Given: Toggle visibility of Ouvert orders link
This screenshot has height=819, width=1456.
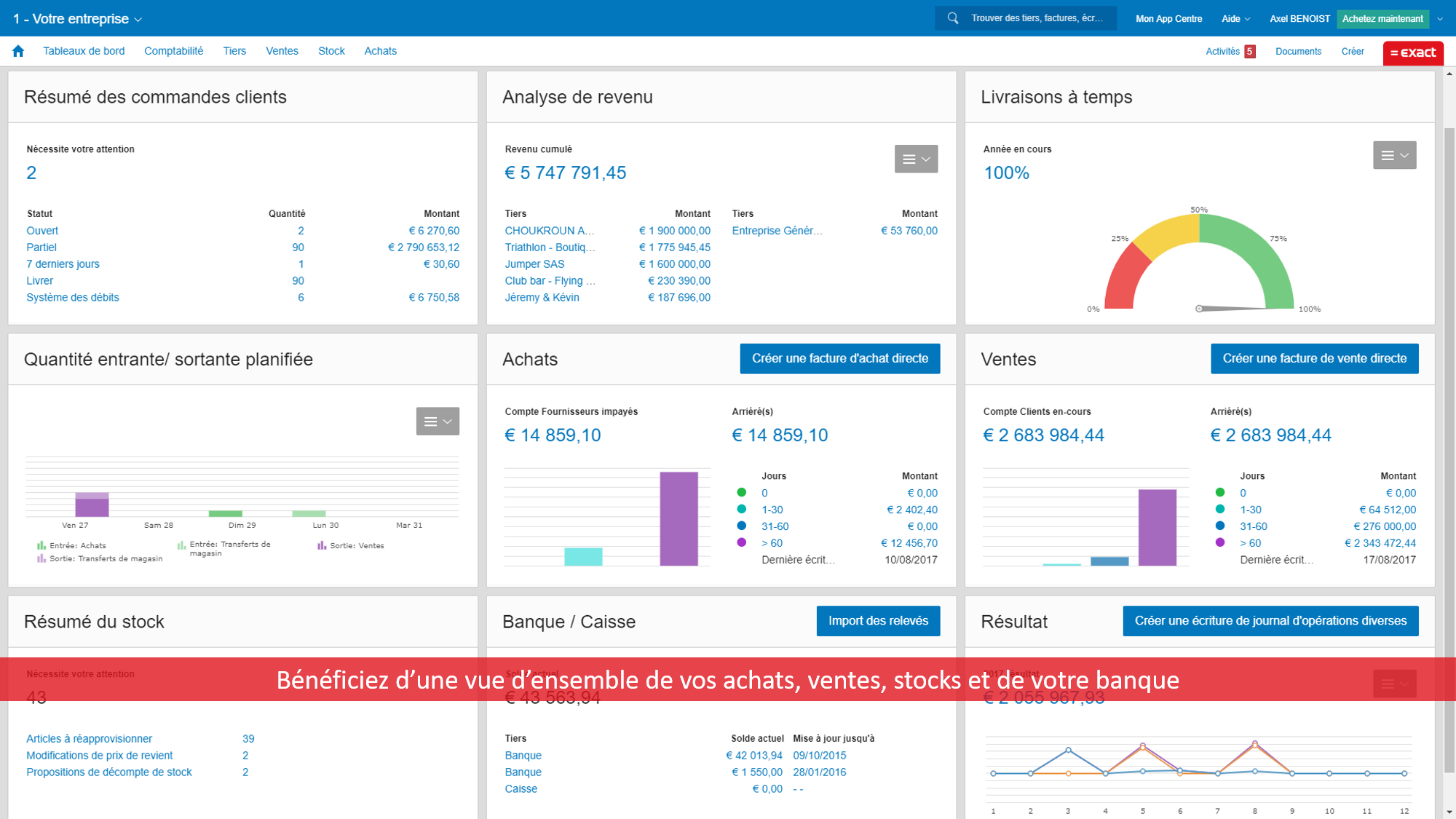Looking at the screenshot, I should [41, 231].
